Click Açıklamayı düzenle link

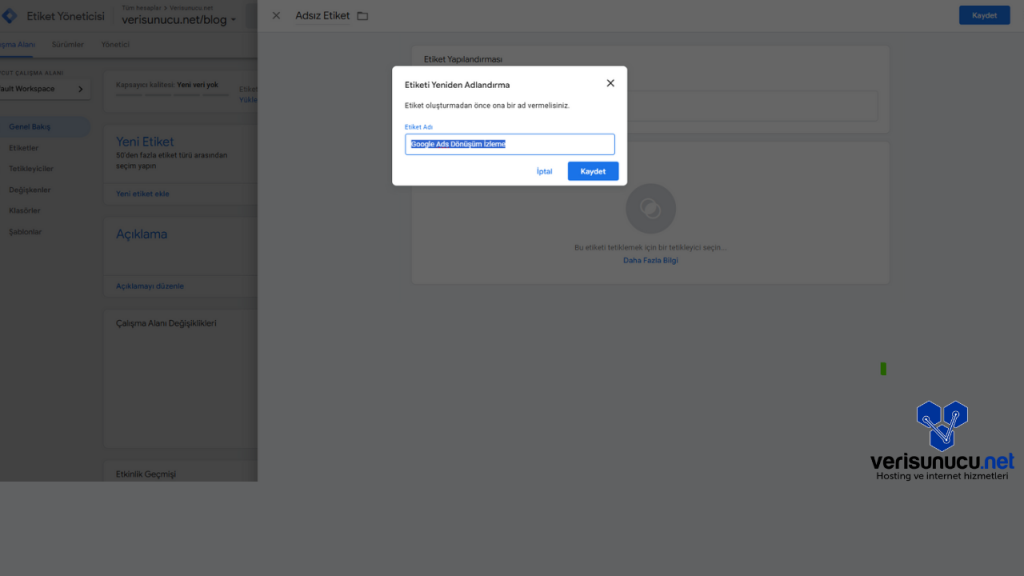150,286
